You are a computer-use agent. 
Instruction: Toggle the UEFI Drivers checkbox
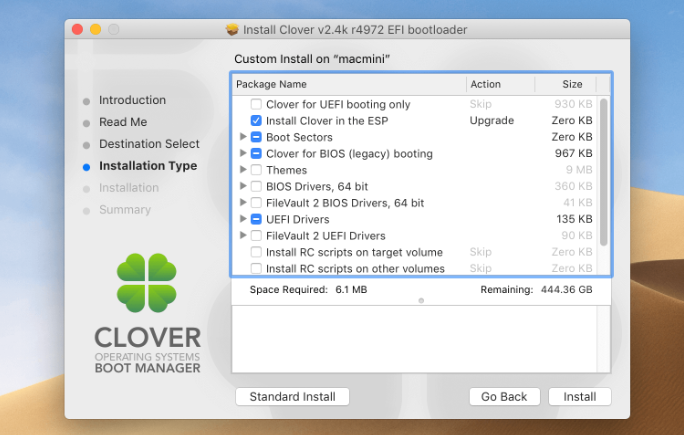click(x=256, y=219)
